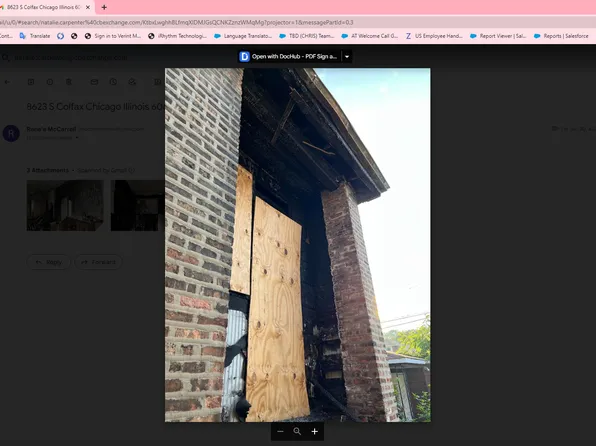This screenshot has height=446, width=596.
Task: Select the 8623 S Colfax Chicago browser tab
Action: pyautogui.click(x=44, y=7)
